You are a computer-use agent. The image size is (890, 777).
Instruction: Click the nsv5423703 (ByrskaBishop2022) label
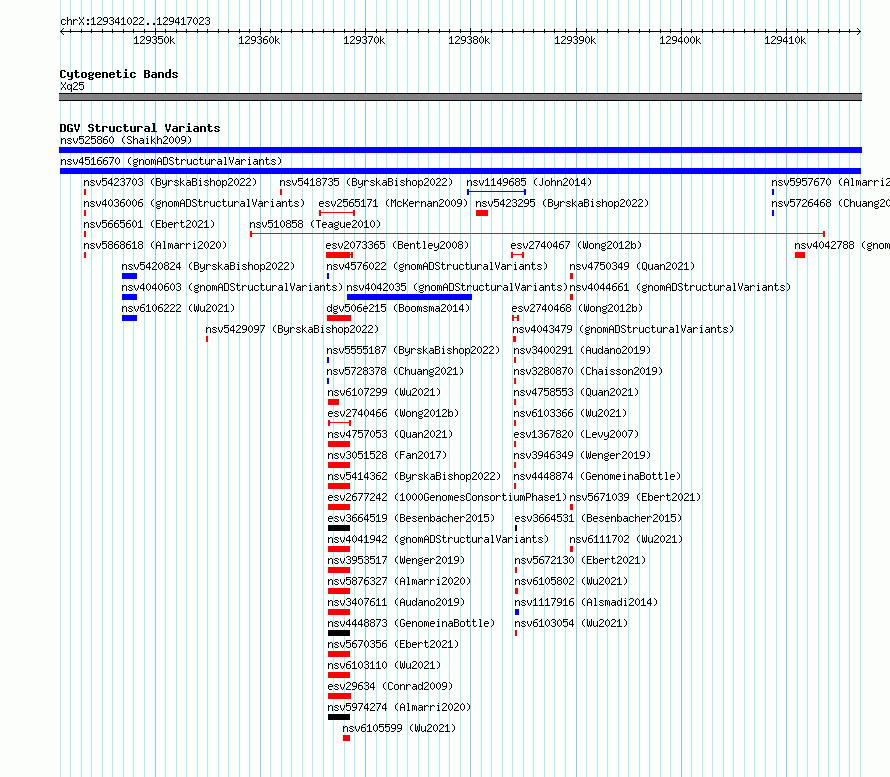(x=170, y=182)
